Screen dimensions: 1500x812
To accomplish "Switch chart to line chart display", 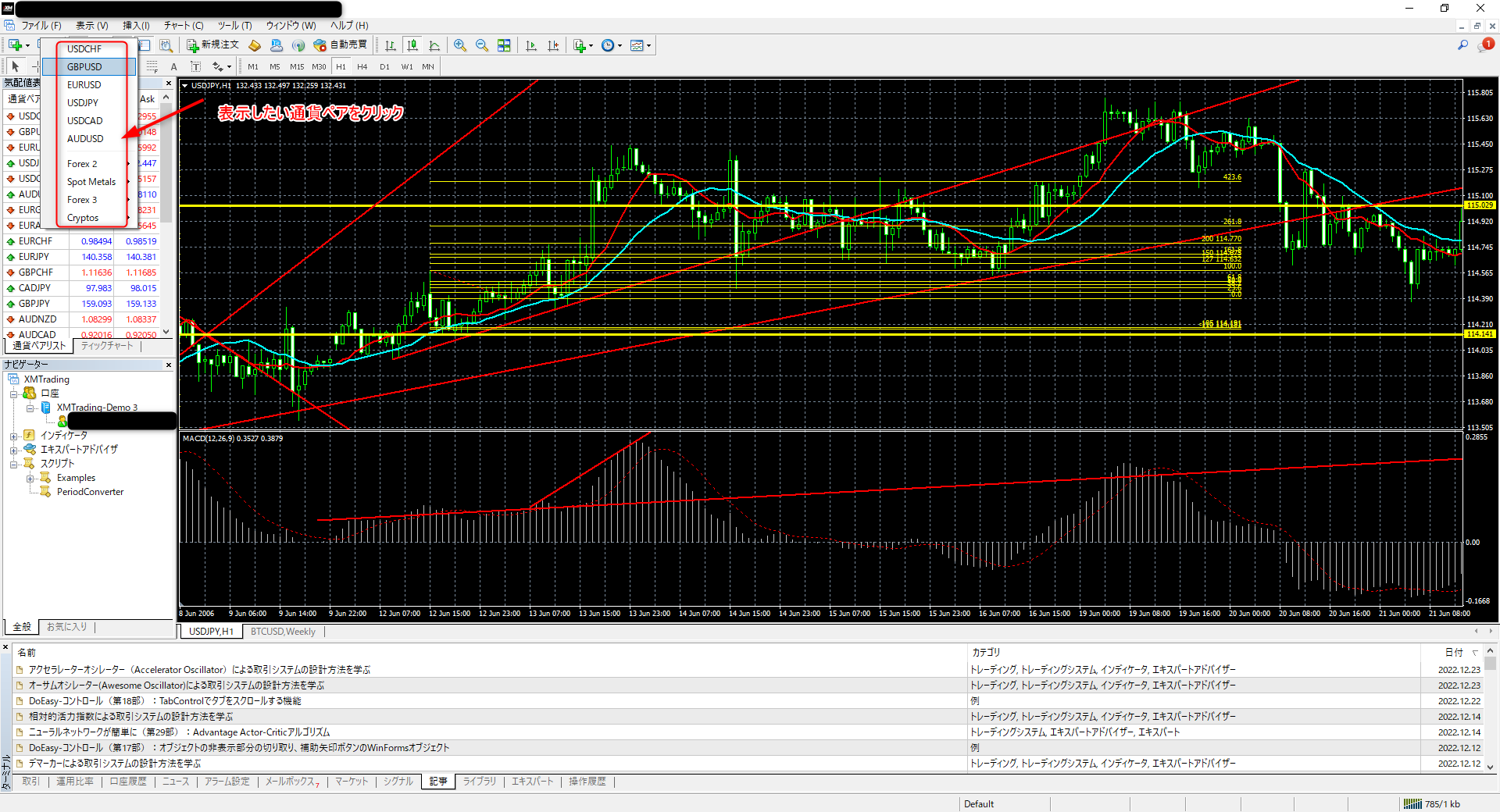I will coord(434,45).
